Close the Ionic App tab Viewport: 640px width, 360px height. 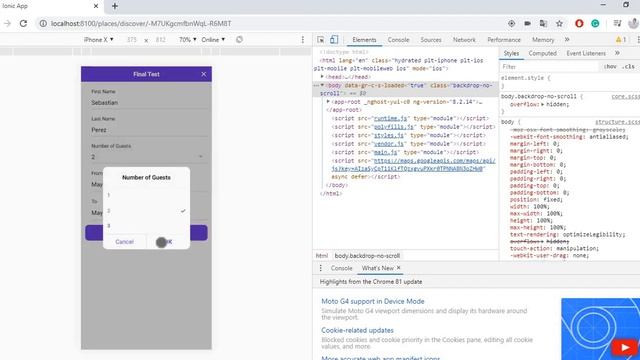tap(96, 6)
